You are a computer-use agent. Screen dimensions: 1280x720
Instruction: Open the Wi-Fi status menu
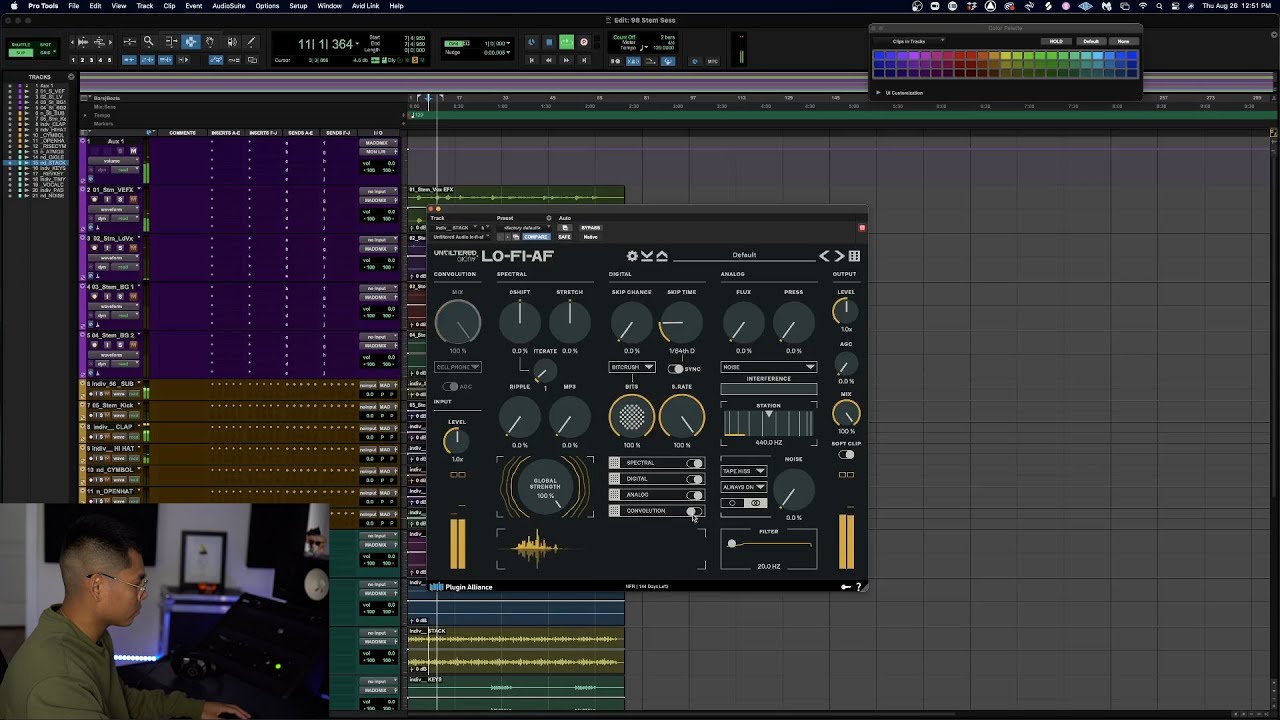1143,6
